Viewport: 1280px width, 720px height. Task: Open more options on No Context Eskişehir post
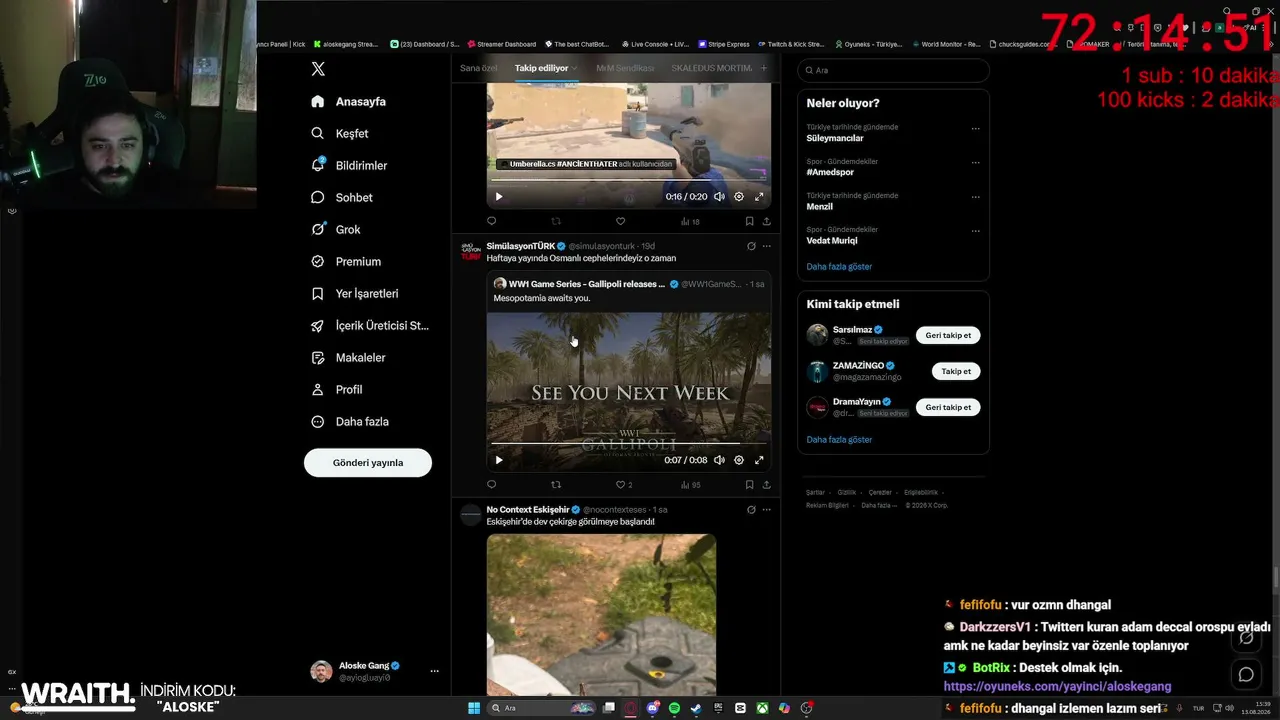[x=767, y=510]
